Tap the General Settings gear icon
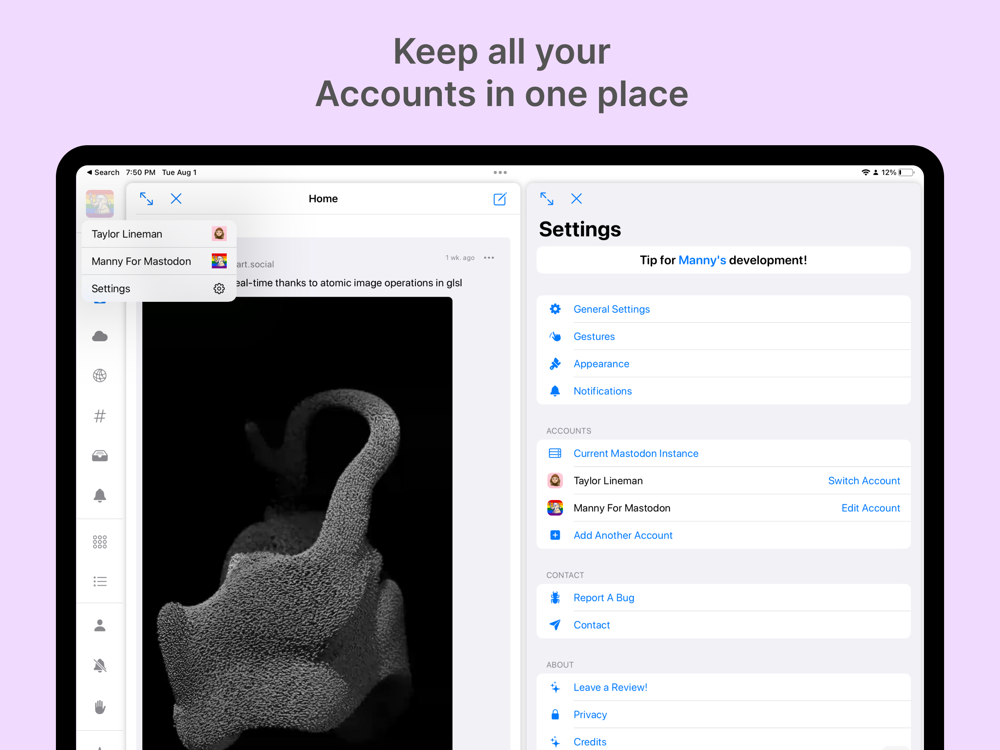Image resolution: width=1000 pixels, height=750 pixels. click(x=555, y=309)
